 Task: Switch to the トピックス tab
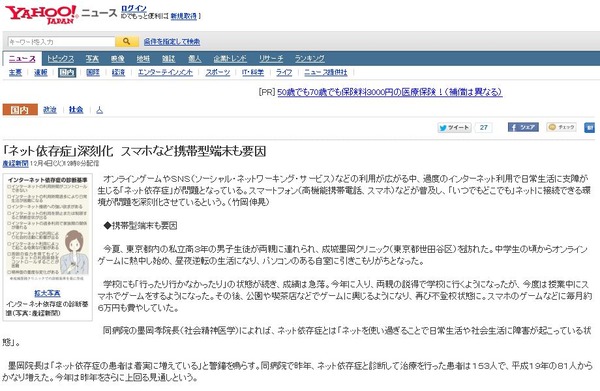point(60,59)
